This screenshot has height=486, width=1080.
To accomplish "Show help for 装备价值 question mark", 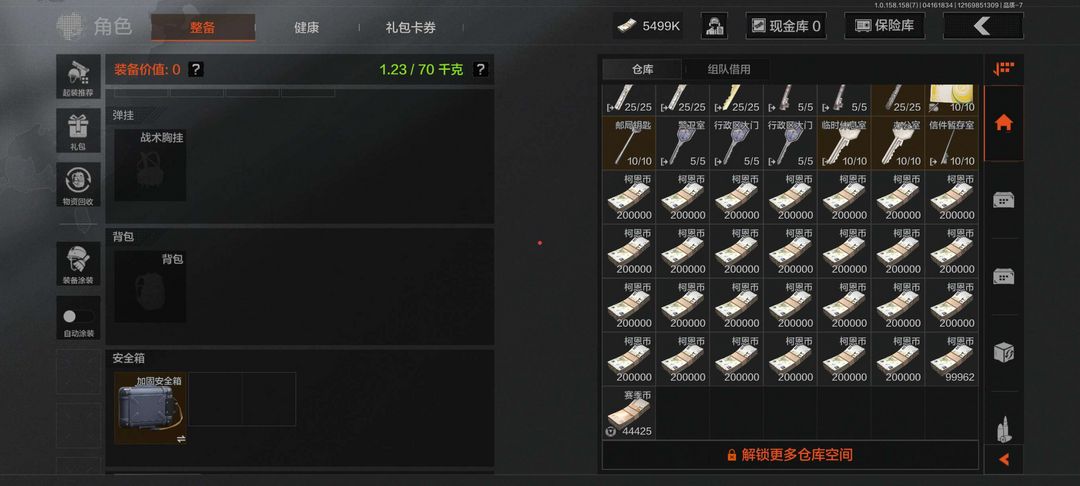I will [x=196, y=69].
